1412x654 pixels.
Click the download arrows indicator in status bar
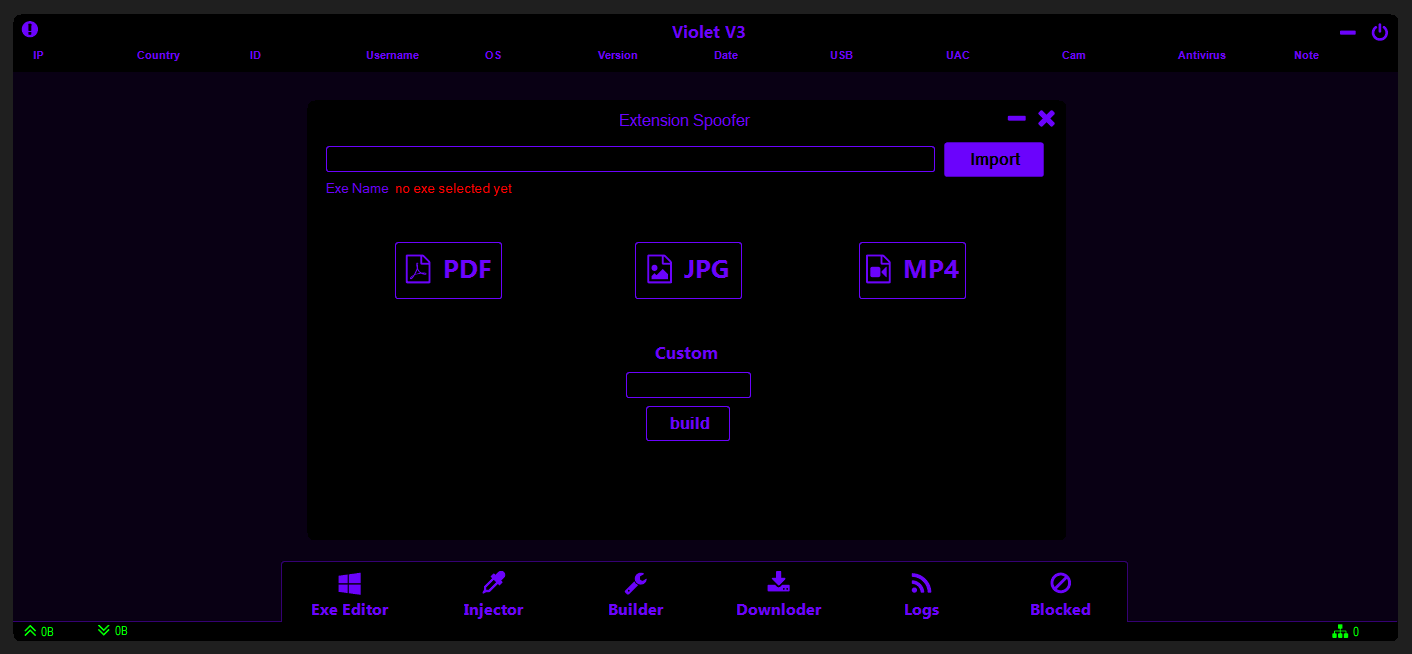104,631
